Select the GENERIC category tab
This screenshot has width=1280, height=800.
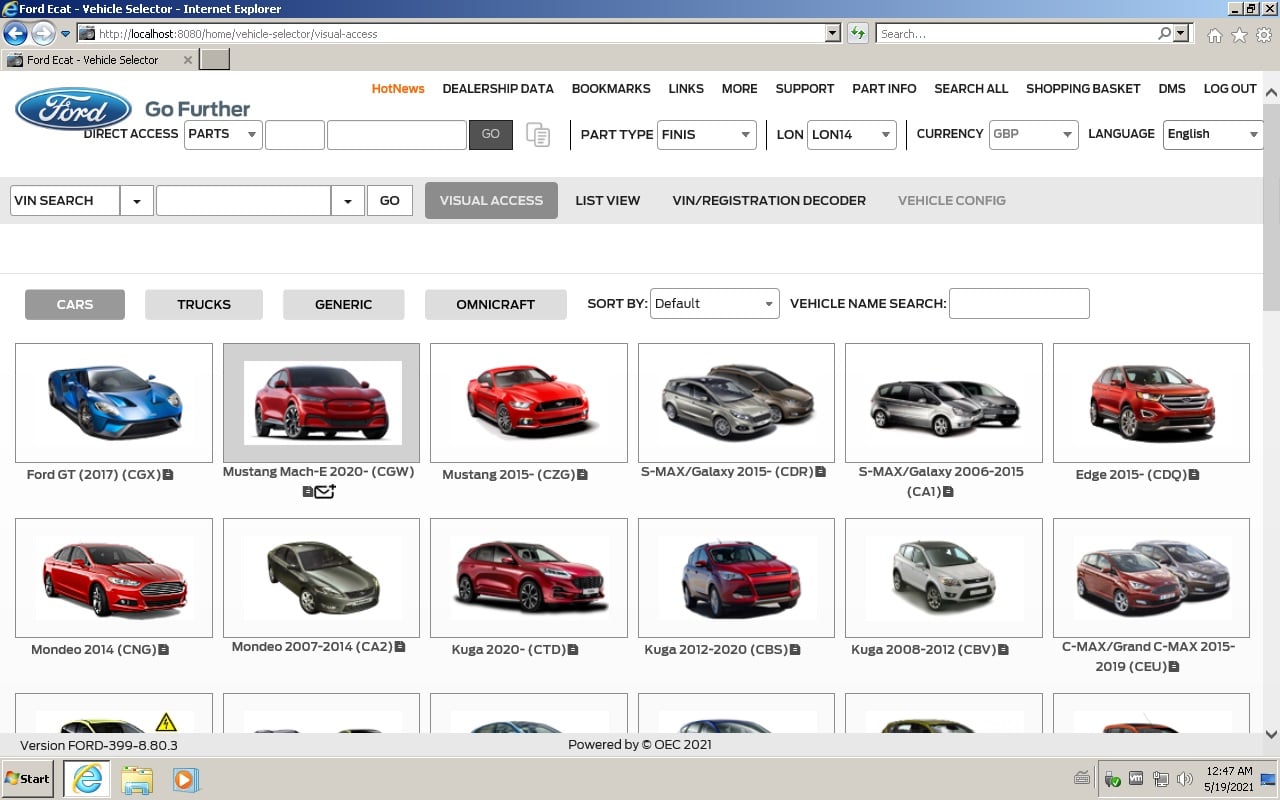(343, 304)
